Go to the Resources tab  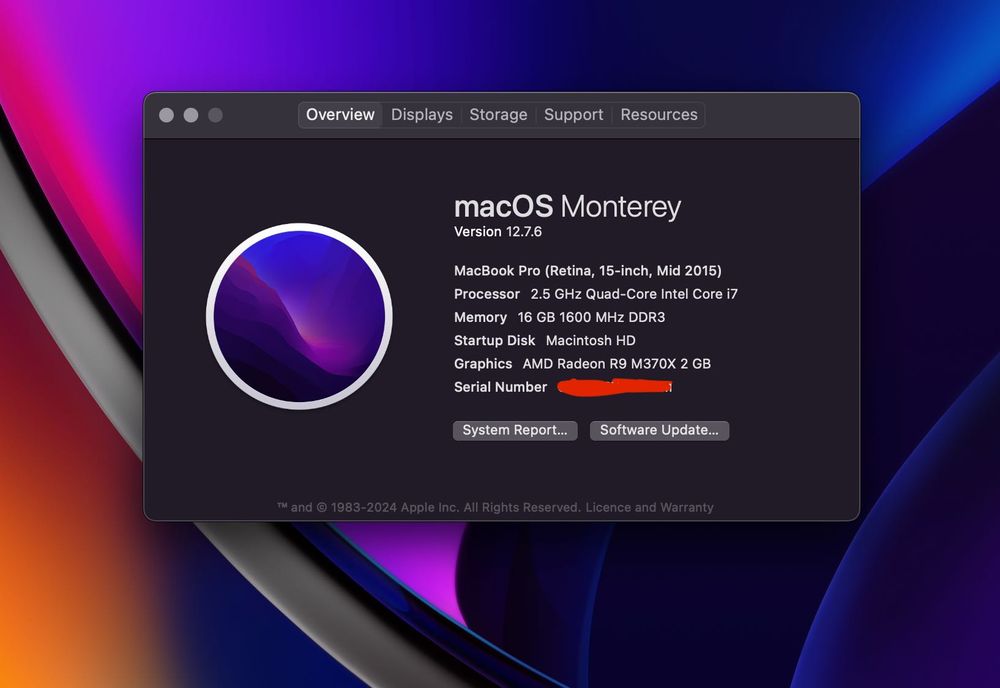click(x=659, y=115)
